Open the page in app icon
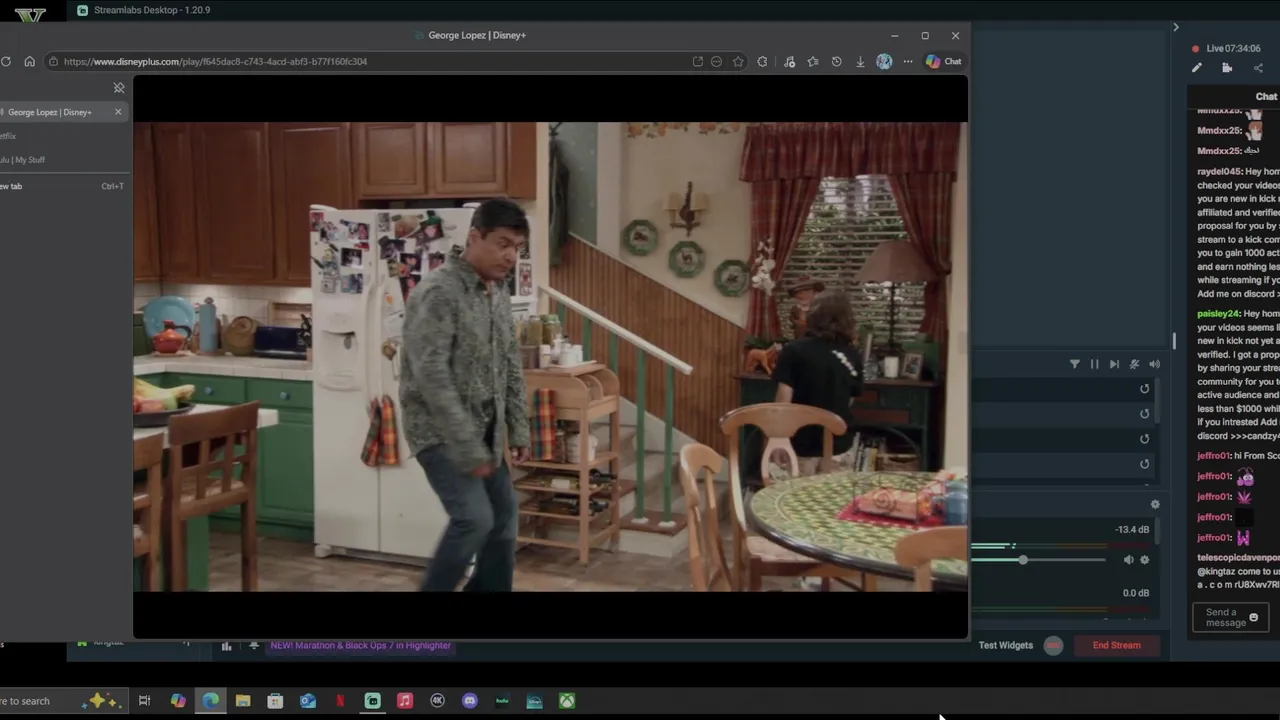Image resolution: width=1280 pixels, height=720 pixels. tap(697, 61)
